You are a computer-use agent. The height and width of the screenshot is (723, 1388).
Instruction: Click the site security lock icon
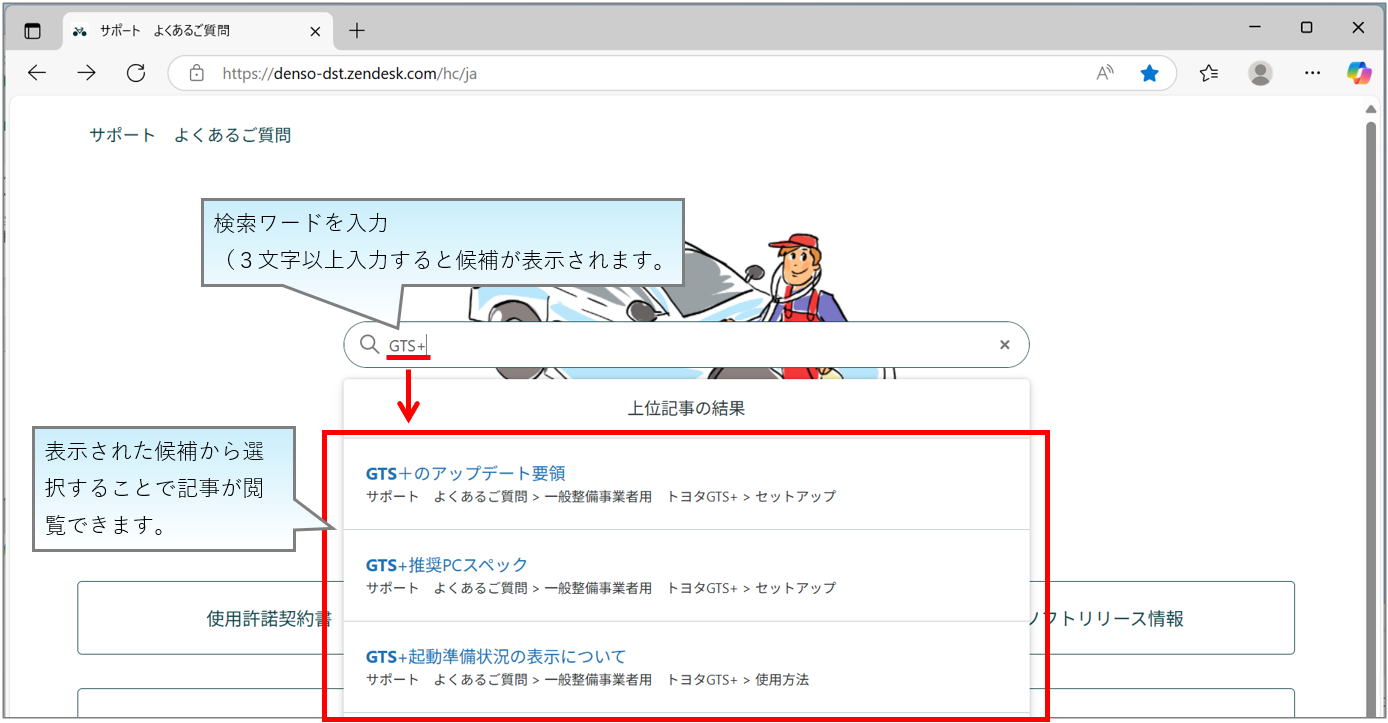[x=196, y=72]
